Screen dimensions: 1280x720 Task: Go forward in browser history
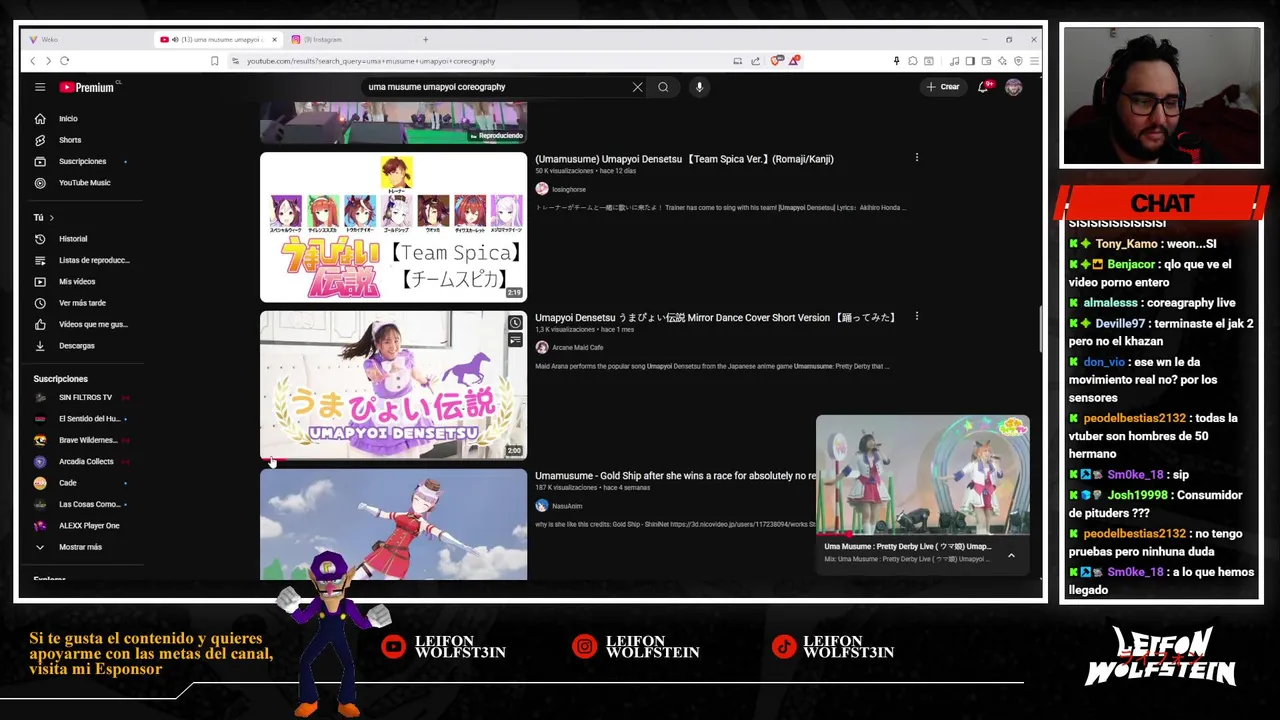[47, 61]
